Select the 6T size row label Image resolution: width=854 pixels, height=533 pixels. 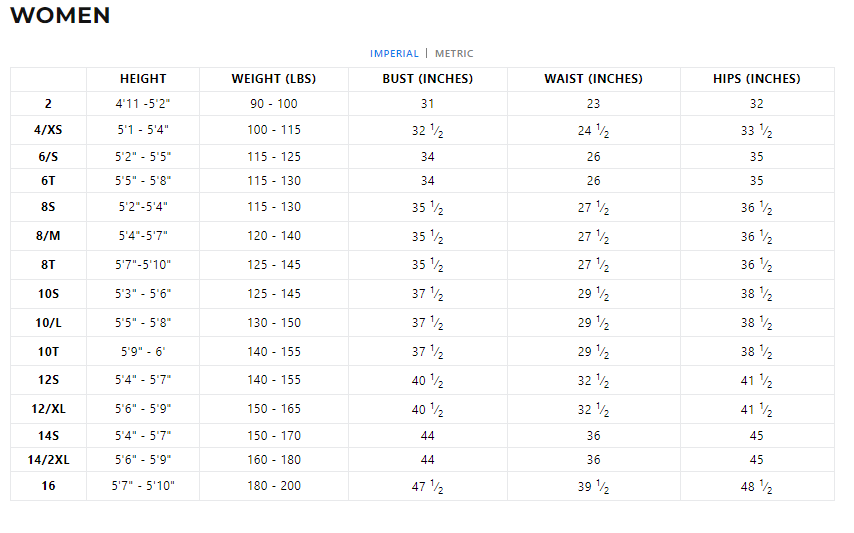[x=48, y=181]
